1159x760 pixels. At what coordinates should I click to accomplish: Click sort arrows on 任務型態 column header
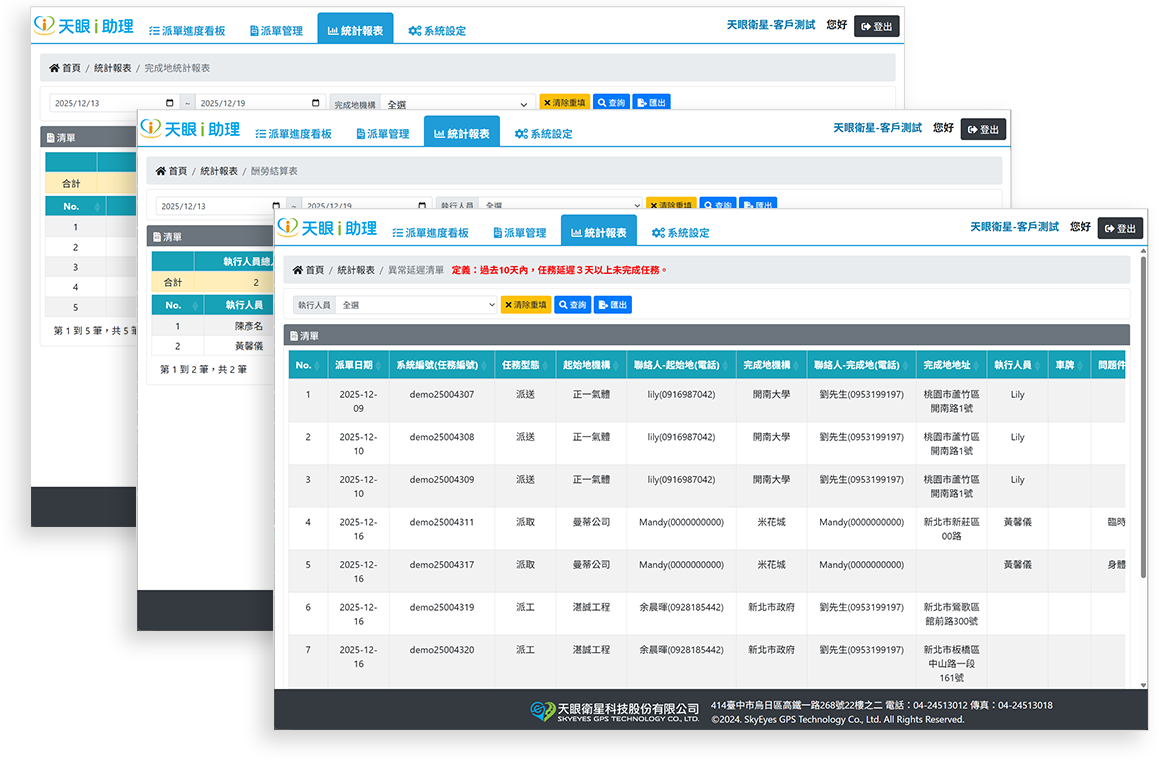pos(549,365)
